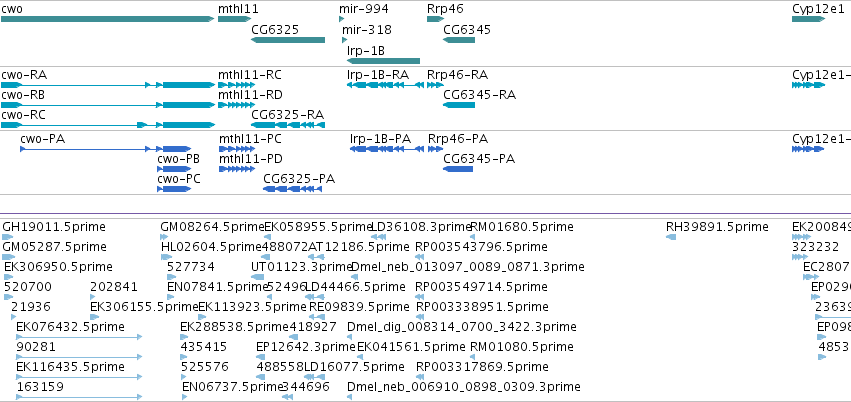The image size is (851, 402).
Task: Select the mir-318 gene label
Action: [367, 29]
